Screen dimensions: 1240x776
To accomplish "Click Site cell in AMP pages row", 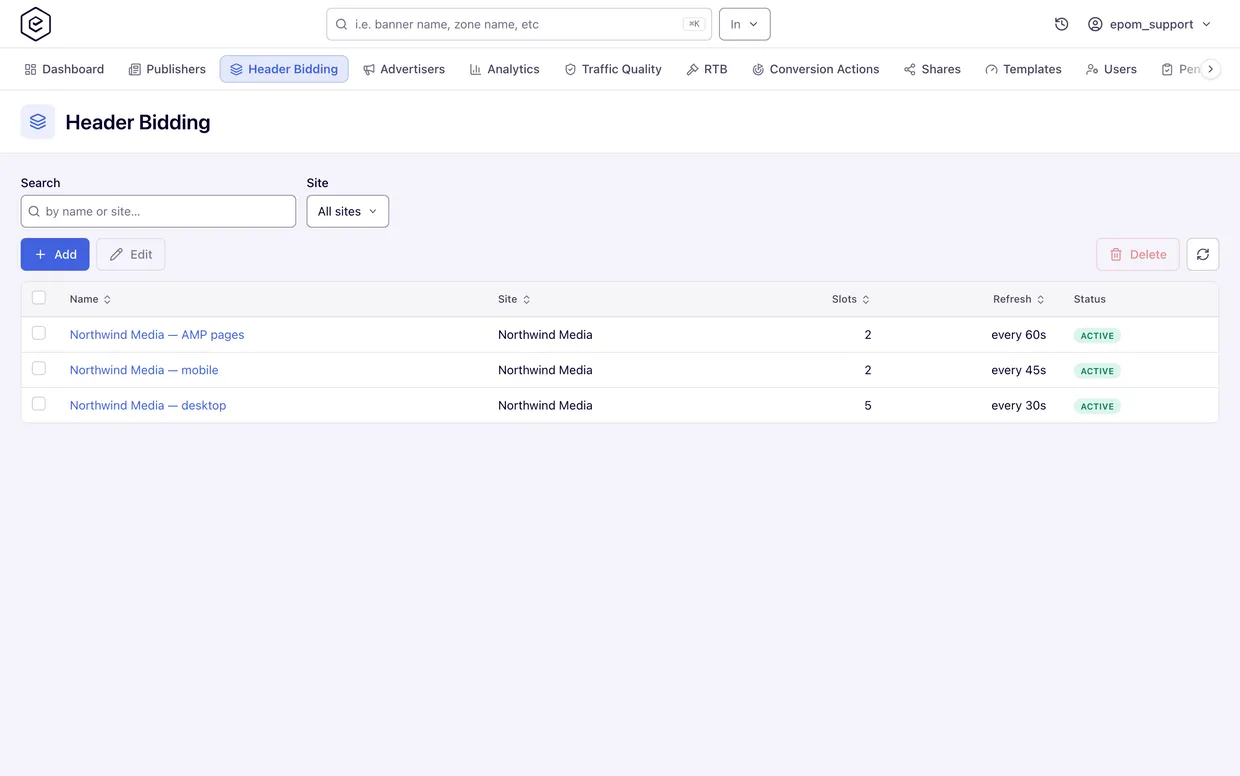I will [545, 335].
